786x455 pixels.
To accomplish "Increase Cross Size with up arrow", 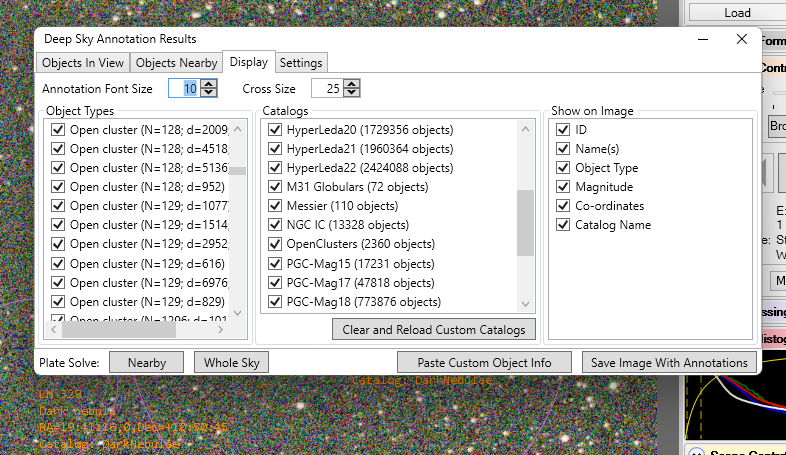I will tap(352, 84).
